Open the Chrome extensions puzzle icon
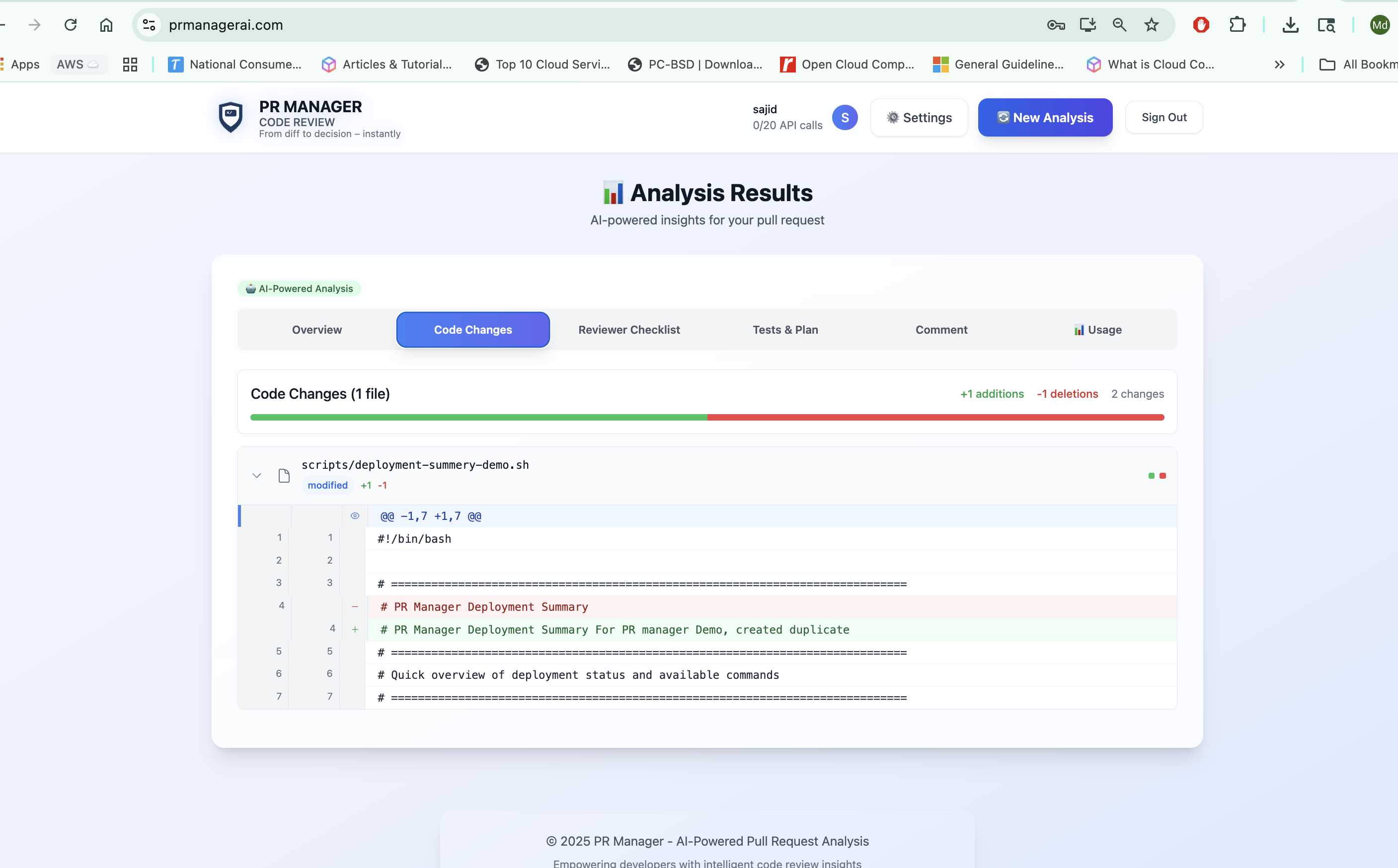 tap(1237, 25)
